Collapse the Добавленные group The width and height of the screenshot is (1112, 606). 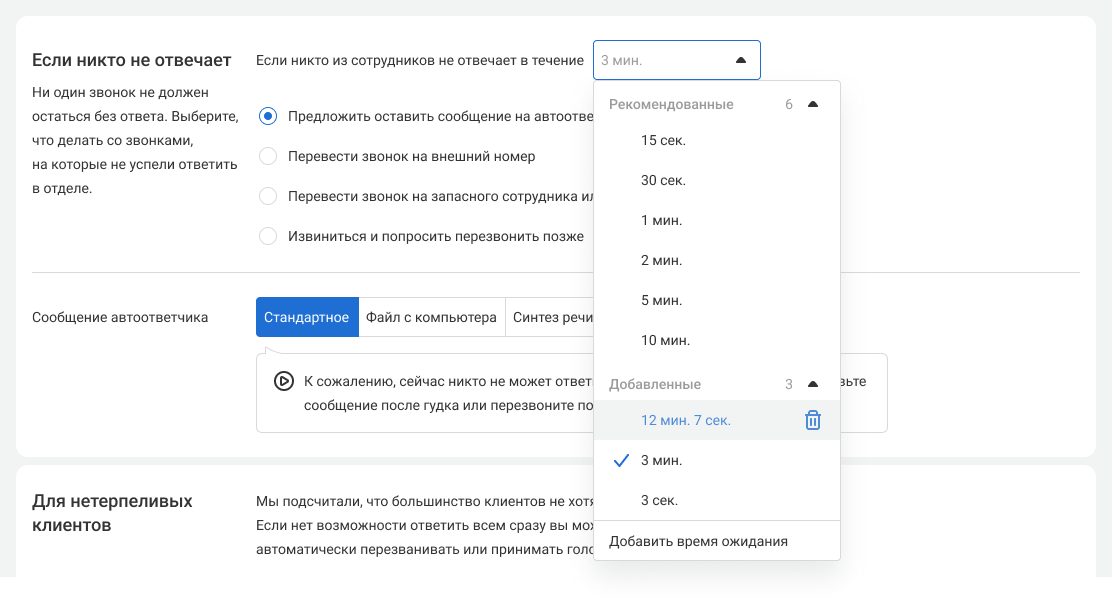click(x=812, y=385)
